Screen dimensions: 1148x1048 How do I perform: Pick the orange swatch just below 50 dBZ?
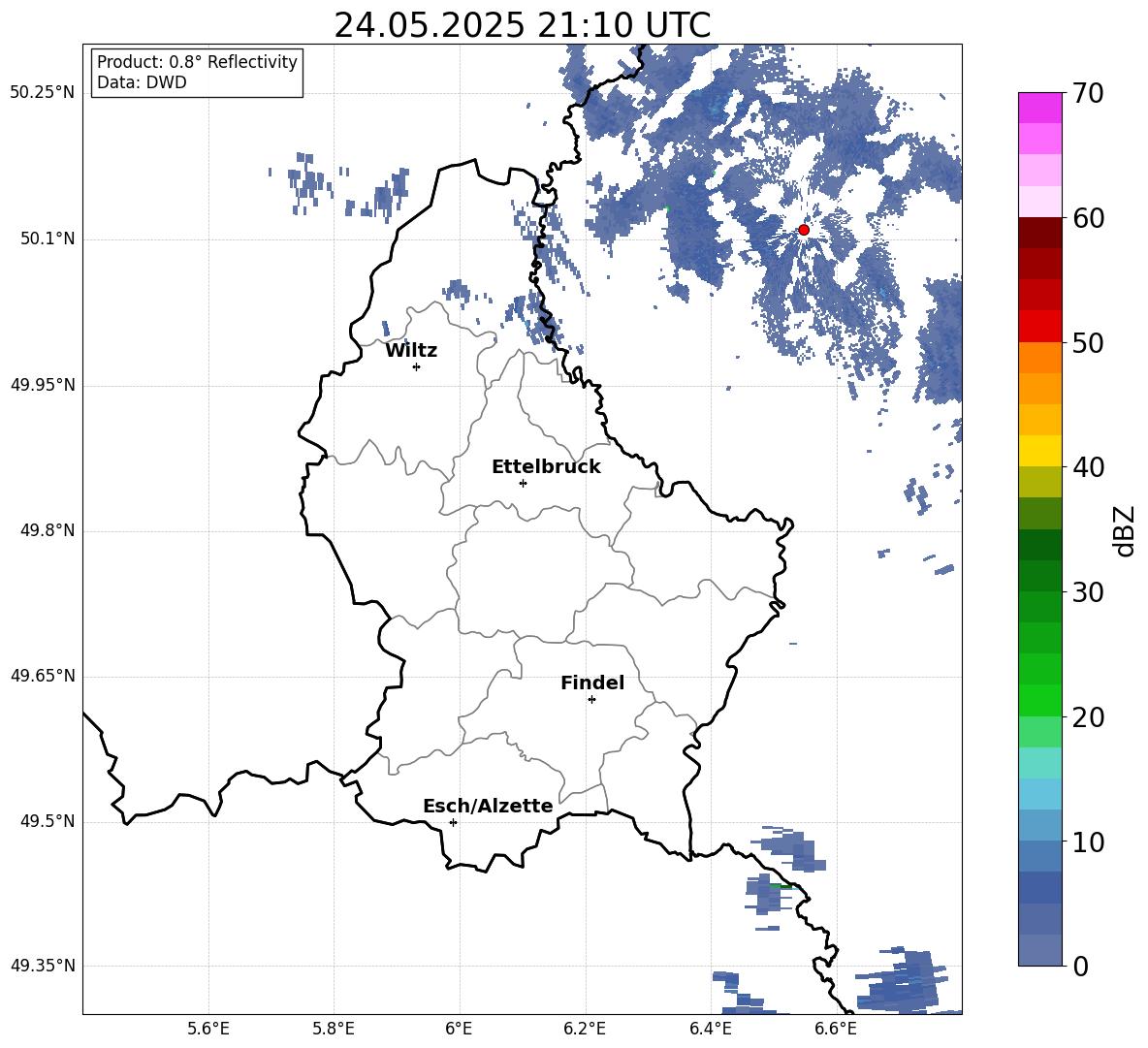(x=1039, y=357)
